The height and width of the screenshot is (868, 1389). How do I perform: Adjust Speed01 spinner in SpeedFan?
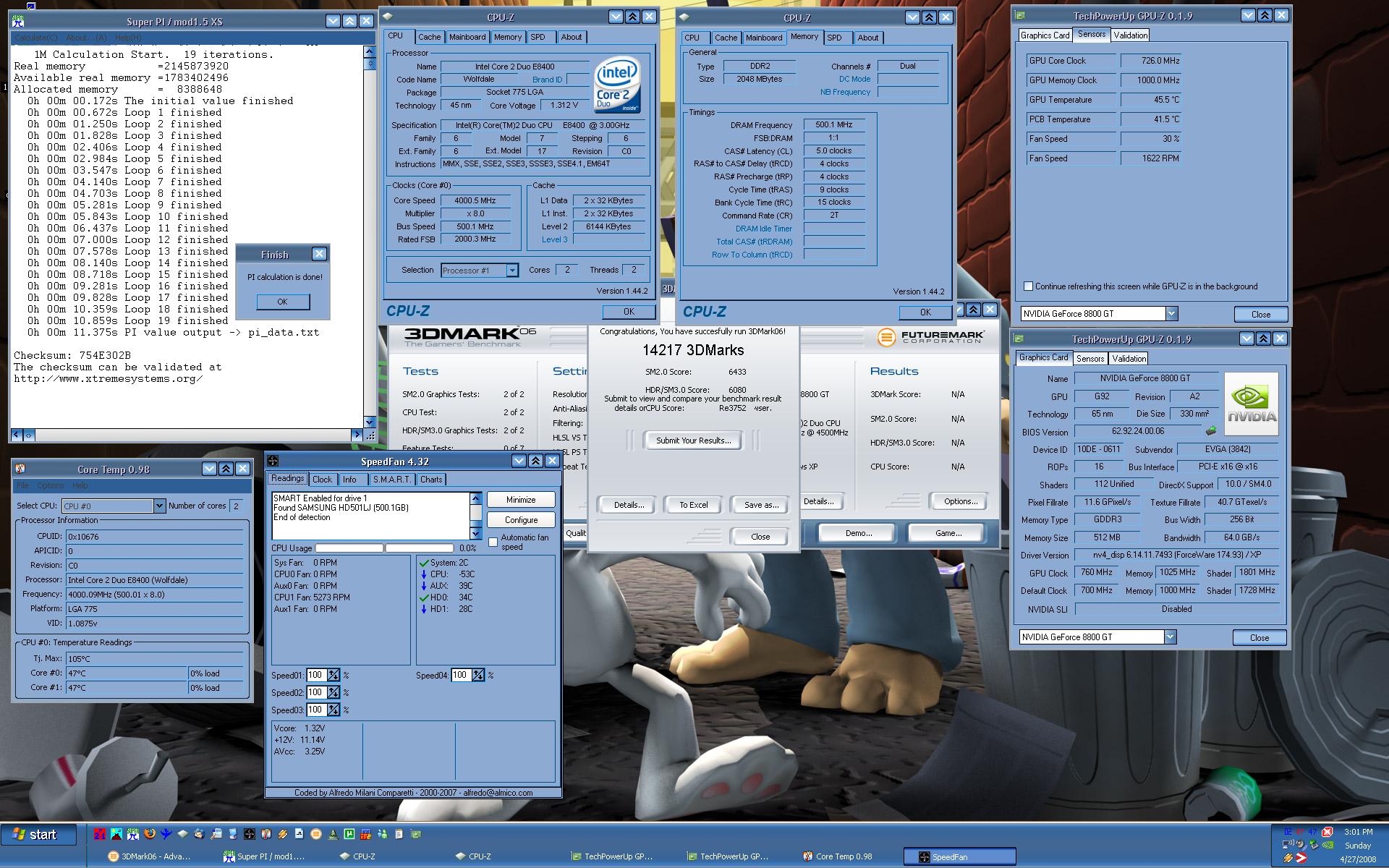click(x=334, y=675)
